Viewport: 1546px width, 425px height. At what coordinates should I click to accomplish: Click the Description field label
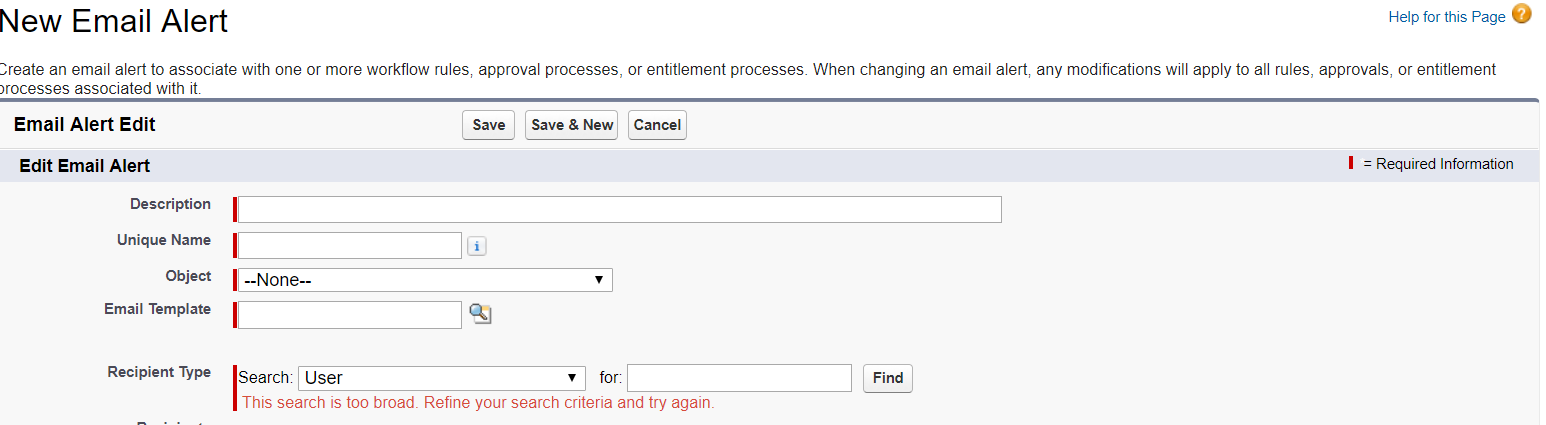[170, 204]
